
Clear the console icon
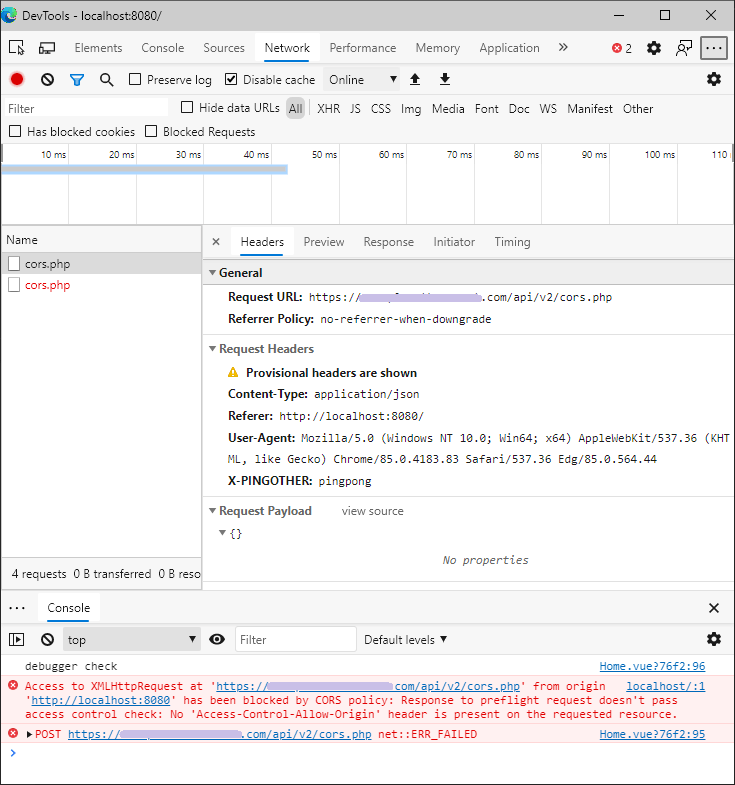coord(48,639)
